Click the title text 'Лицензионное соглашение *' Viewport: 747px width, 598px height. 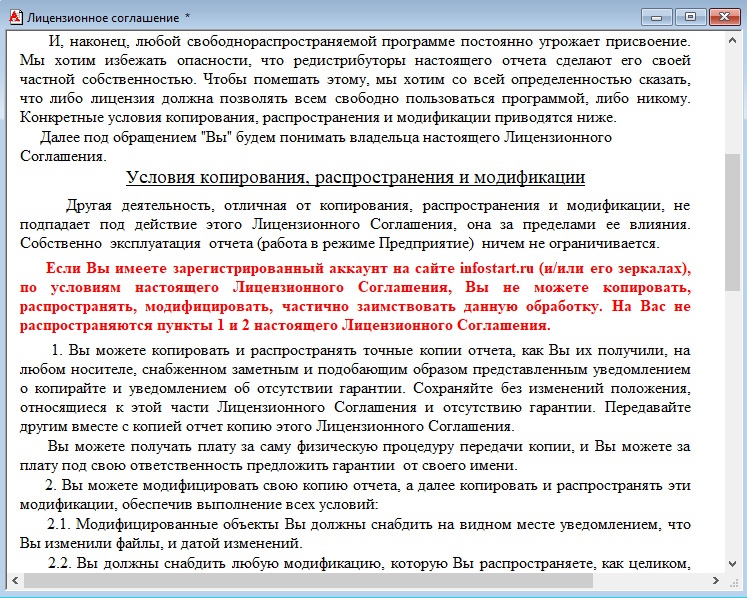click(109, 18)
